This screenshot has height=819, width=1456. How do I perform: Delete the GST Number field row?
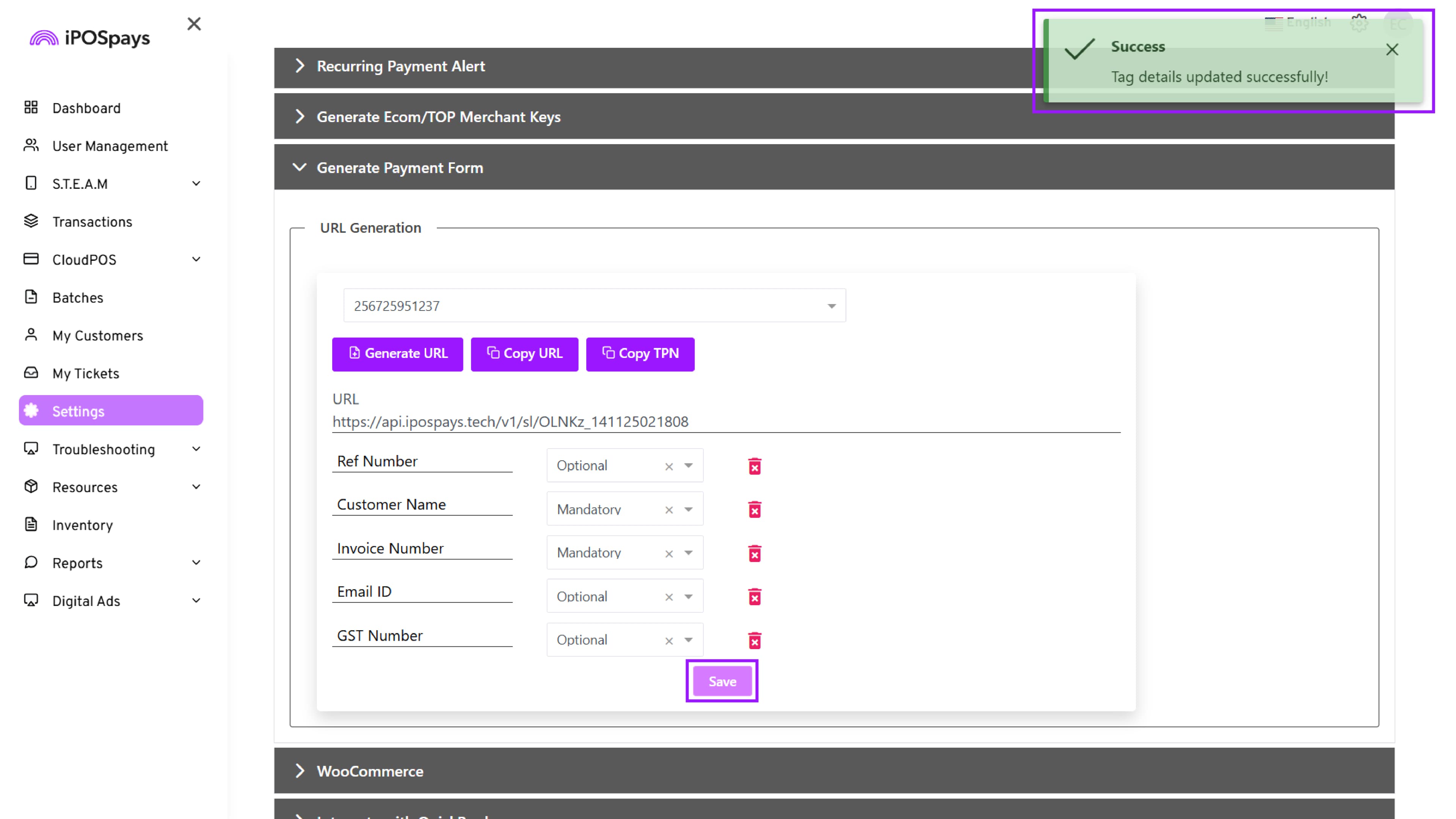tap(755, 640)
